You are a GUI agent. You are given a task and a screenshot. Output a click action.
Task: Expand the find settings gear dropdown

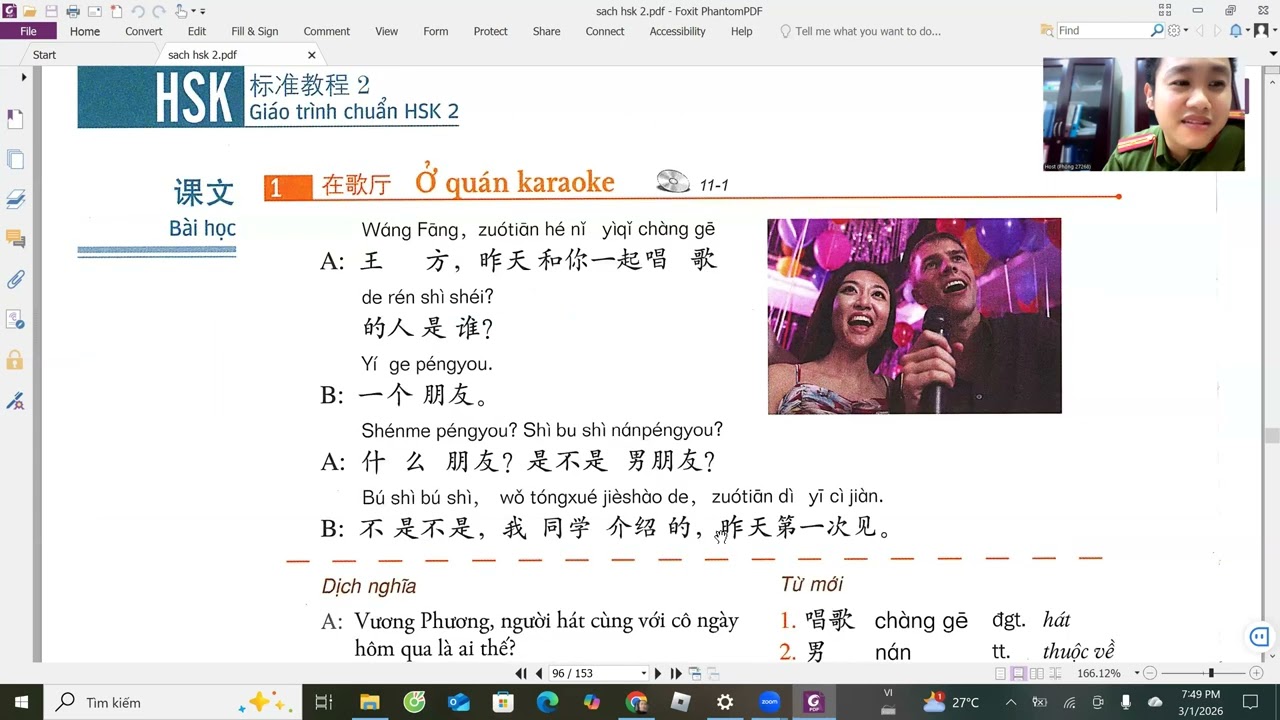pyautogui.click(x=1186, y=30)
